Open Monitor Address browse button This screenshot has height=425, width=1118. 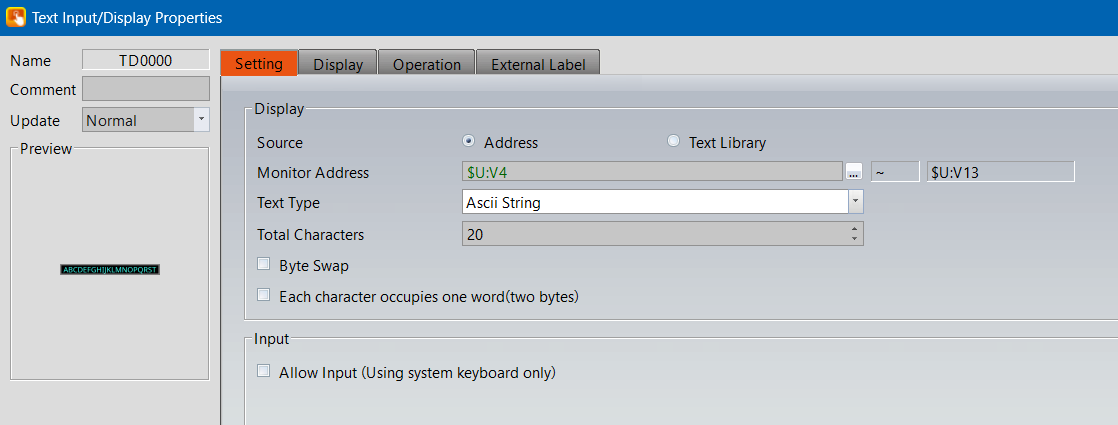[x=853, y=172]
